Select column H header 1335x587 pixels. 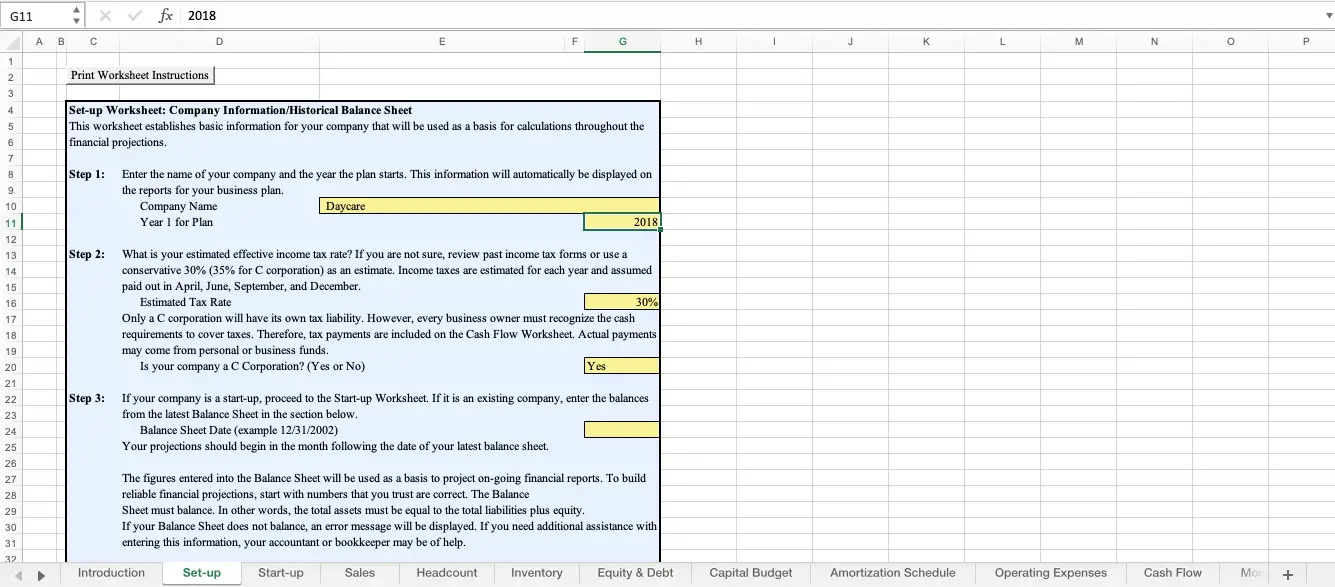[698, 42]
